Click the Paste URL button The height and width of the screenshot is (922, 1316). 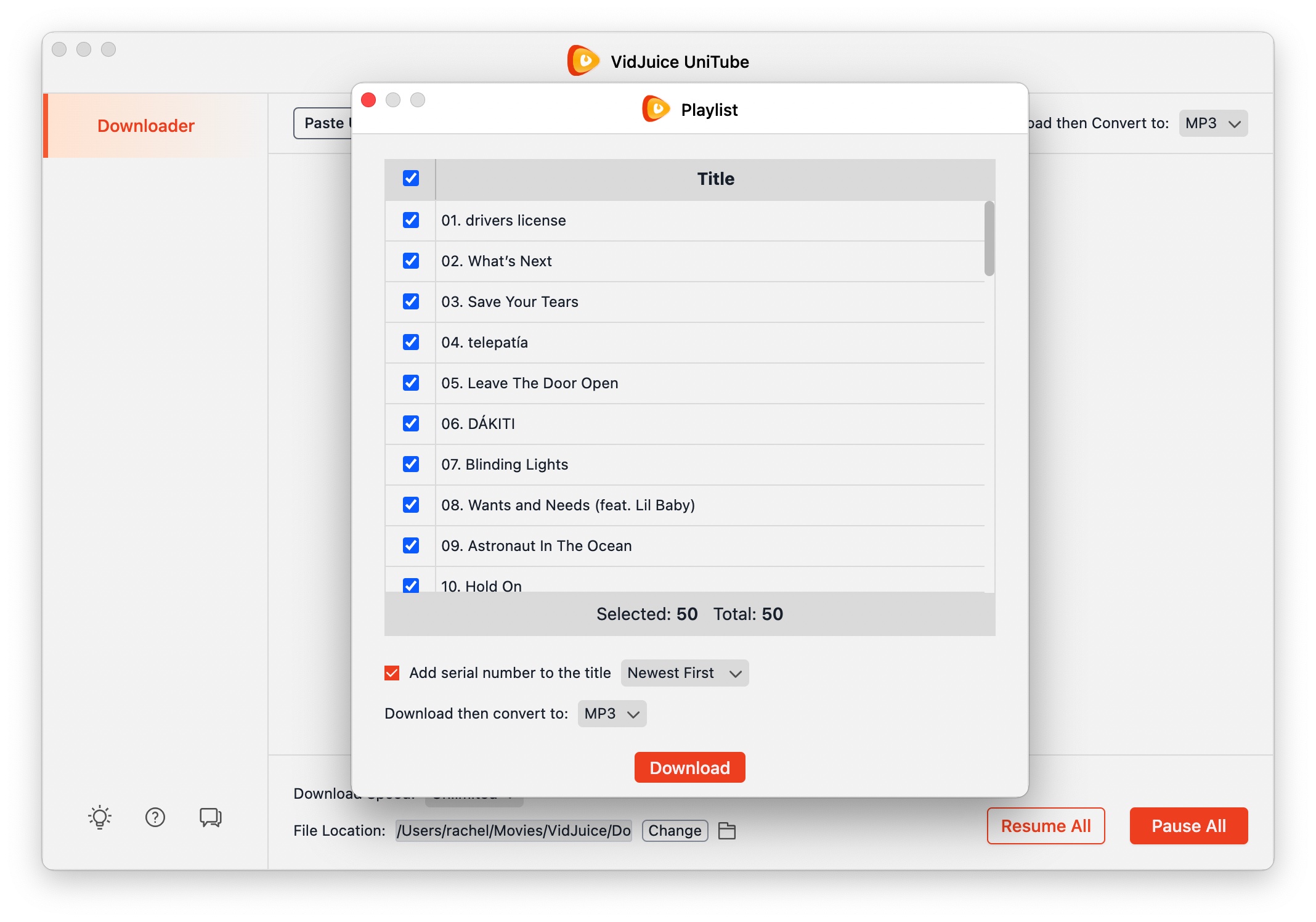[323, 123]
